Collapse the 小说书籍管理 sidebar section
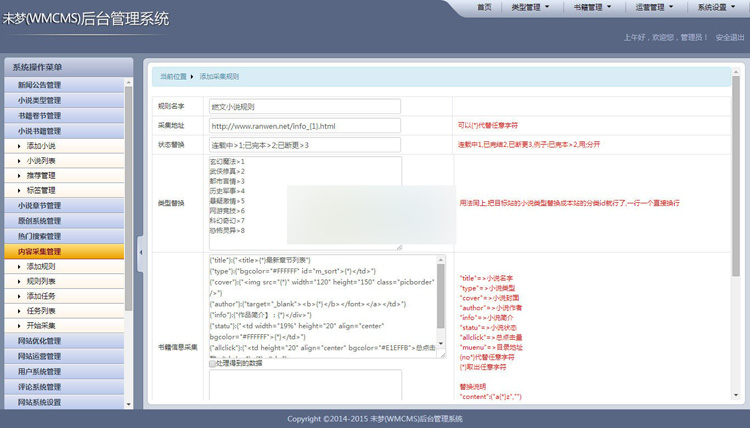750x428 pixels. coord(64,131)
